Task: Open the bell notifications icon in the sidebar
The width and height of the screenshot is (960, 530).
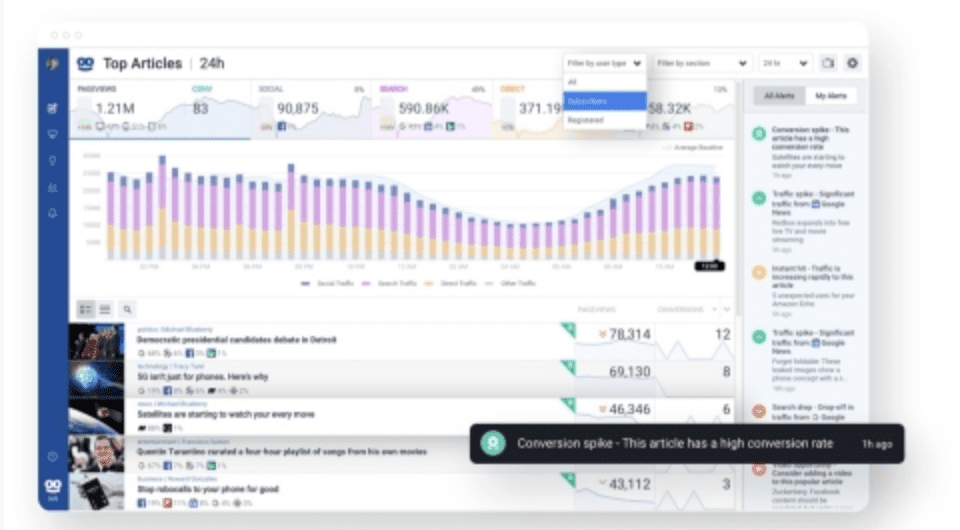Action: [53, 213]
